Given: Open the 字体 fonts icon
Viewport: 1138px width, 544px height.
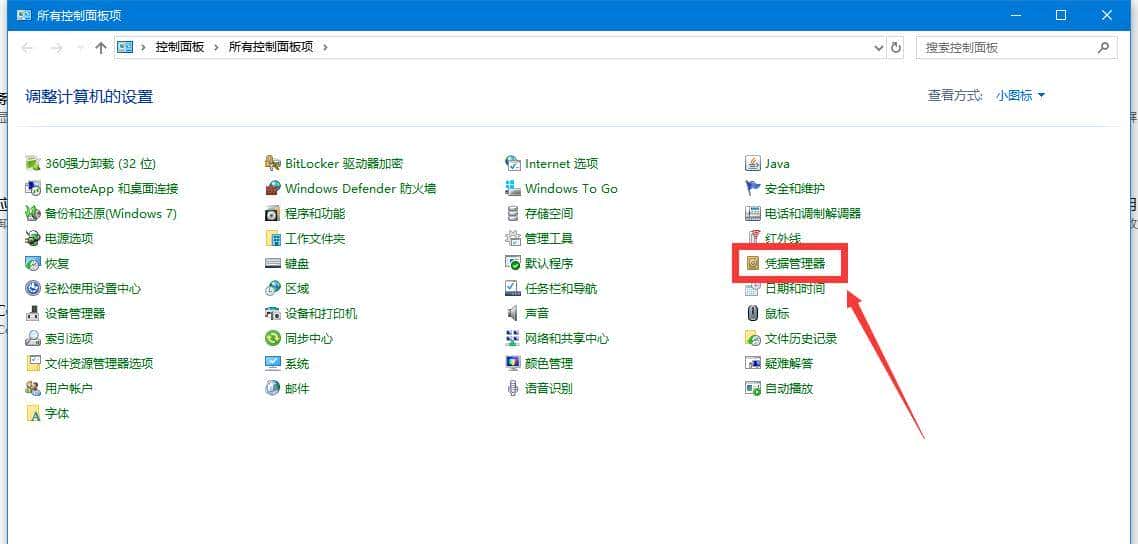Looking at the screenshot, I should pyautogui.click(x=33, y=413).
